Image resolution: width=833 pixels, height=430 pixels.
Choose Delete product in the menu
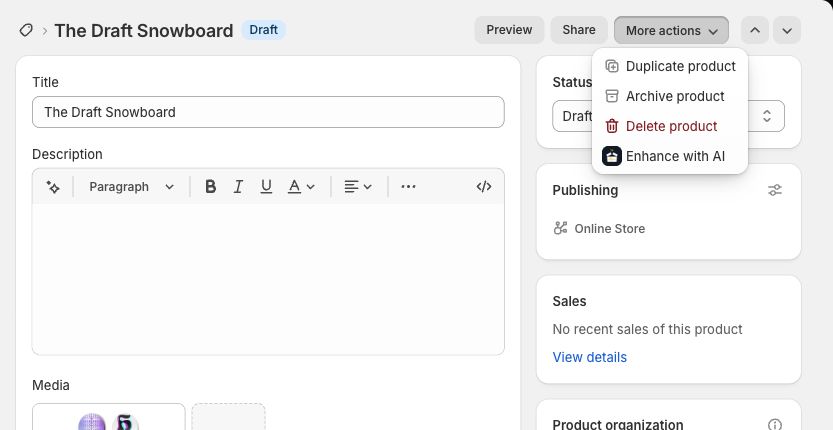(670, 126)
